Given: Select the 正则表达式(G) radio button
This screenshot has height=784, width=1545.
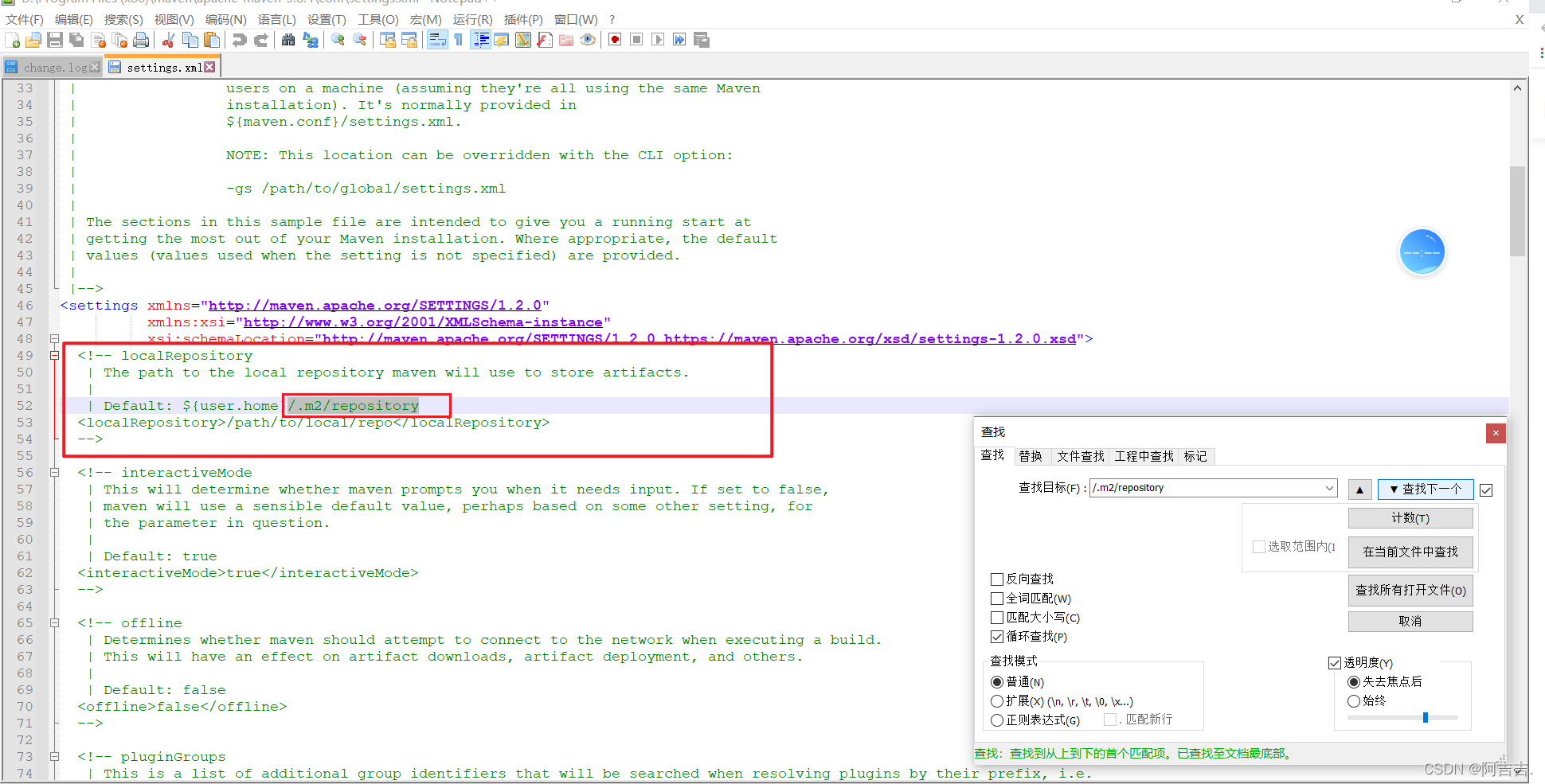Looking at the screenshot, I should (x=997, y=720).
